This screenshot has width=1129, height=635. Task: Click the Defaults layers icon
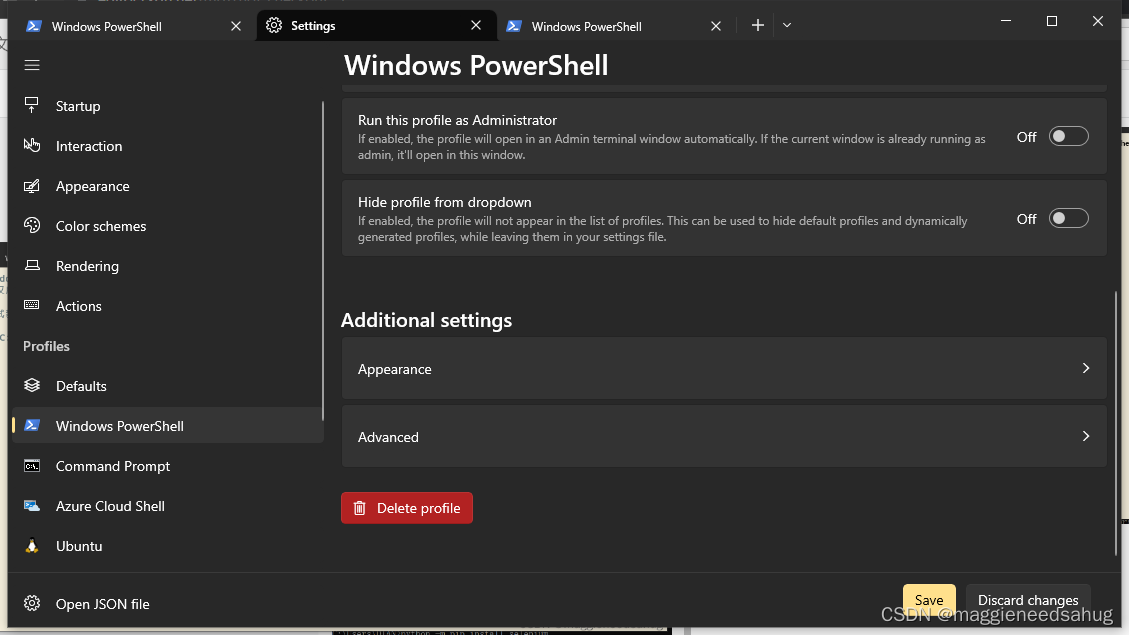click(x=32, y=385)
